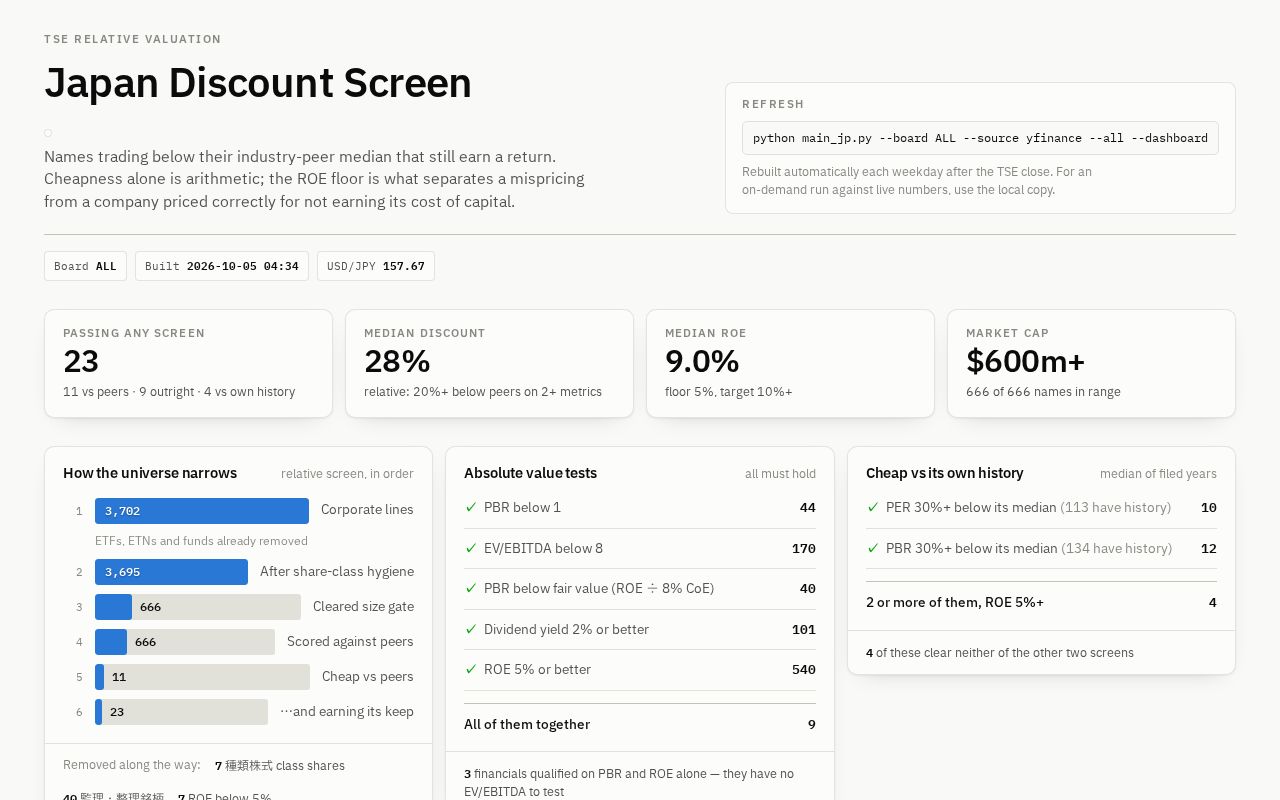This screenshot has height=800, width=1280.
Task: Click the green check beside PBR below 1
Action: [x=471, y=507]
